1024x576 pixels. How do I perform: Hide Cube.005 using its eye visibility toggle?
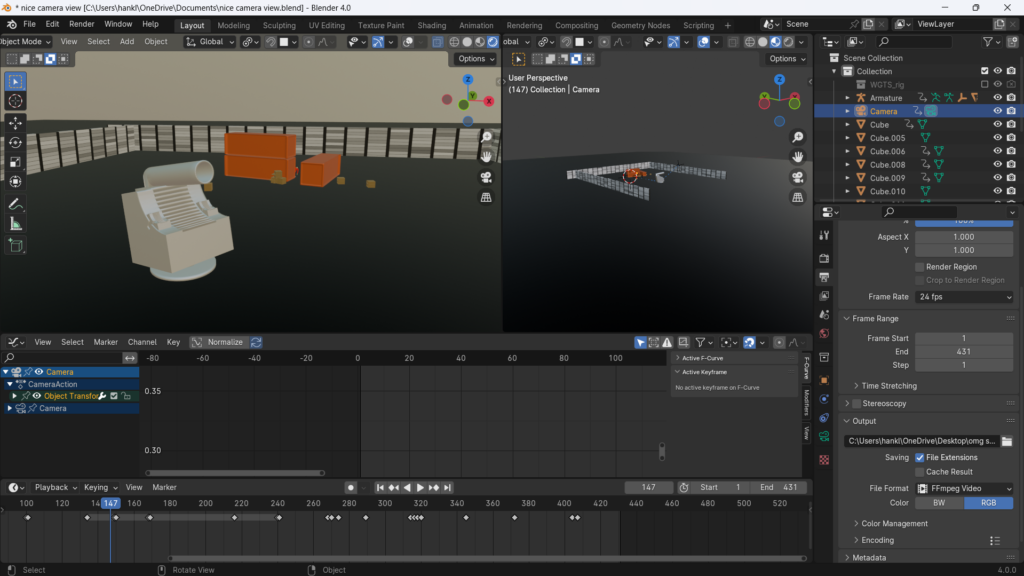pyautogui.click(x=996, y=137)
